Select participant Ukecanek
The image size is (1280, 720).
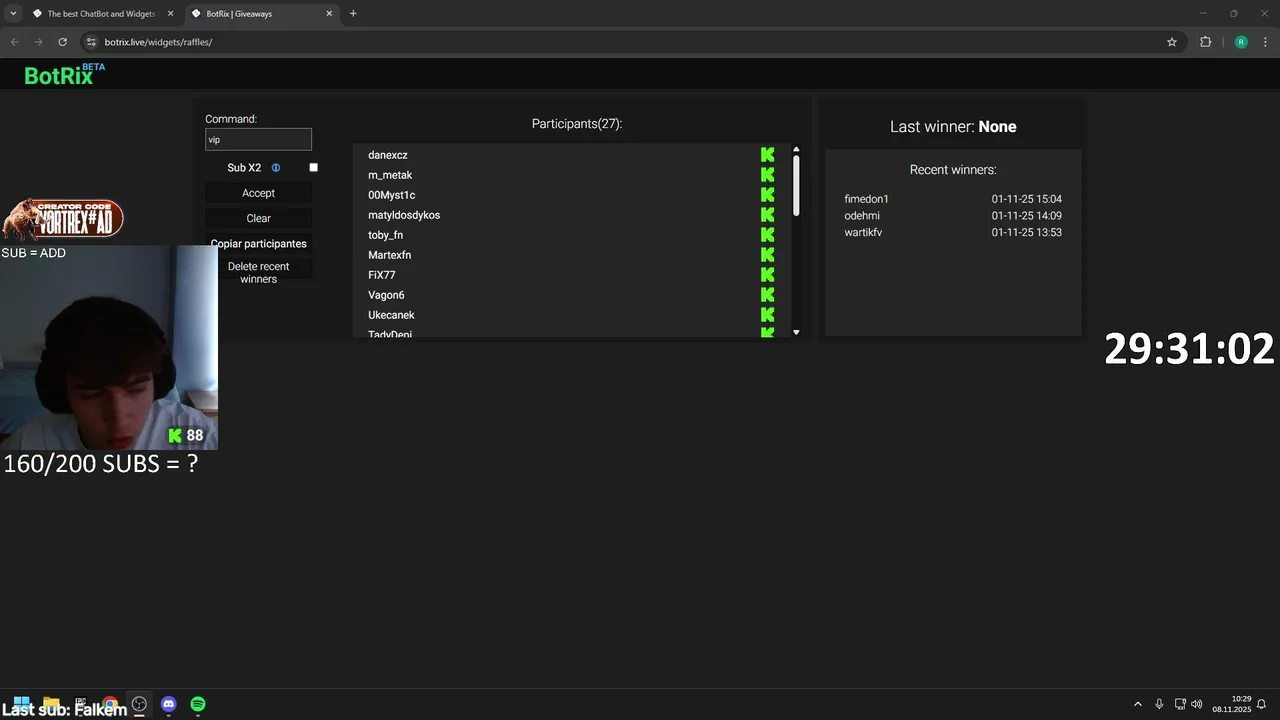tap(391, 315)
